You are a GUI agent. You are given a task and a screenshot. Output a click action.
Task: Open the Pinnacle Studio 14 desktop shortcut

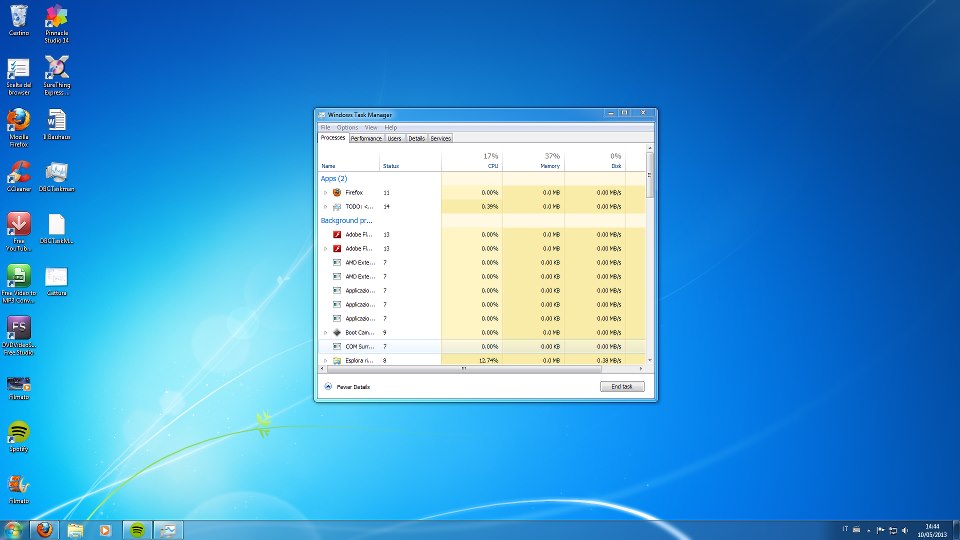(x=56, y=24)
